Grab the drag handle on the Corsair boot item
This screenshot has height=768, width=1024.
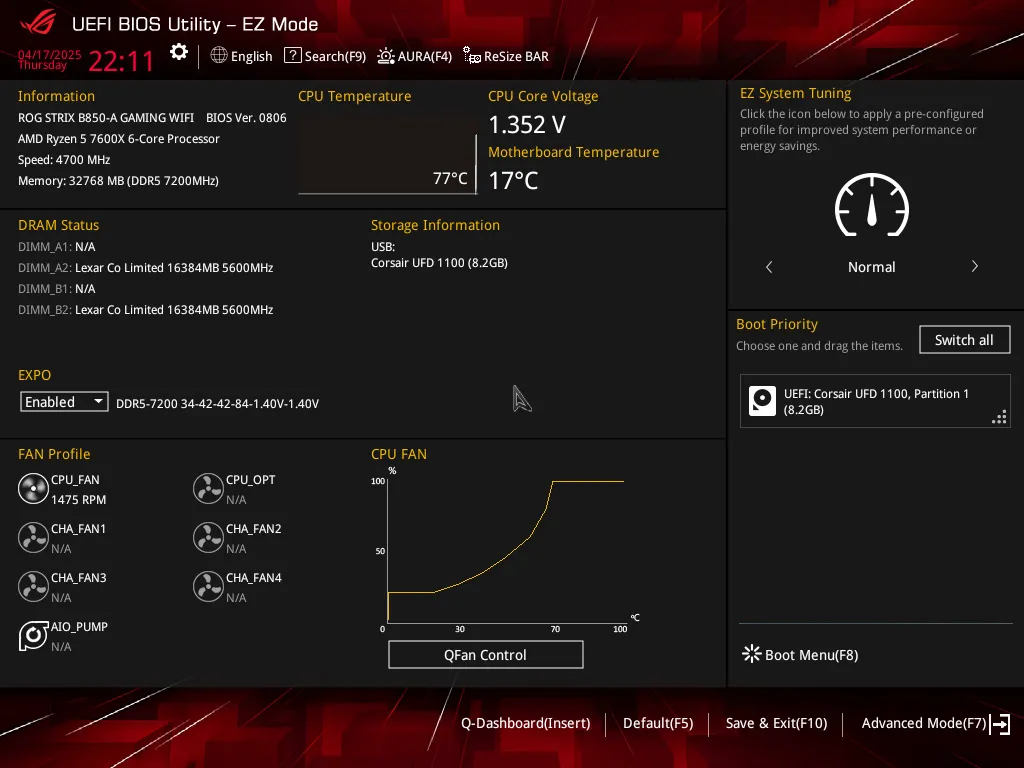pos(1000,417)
